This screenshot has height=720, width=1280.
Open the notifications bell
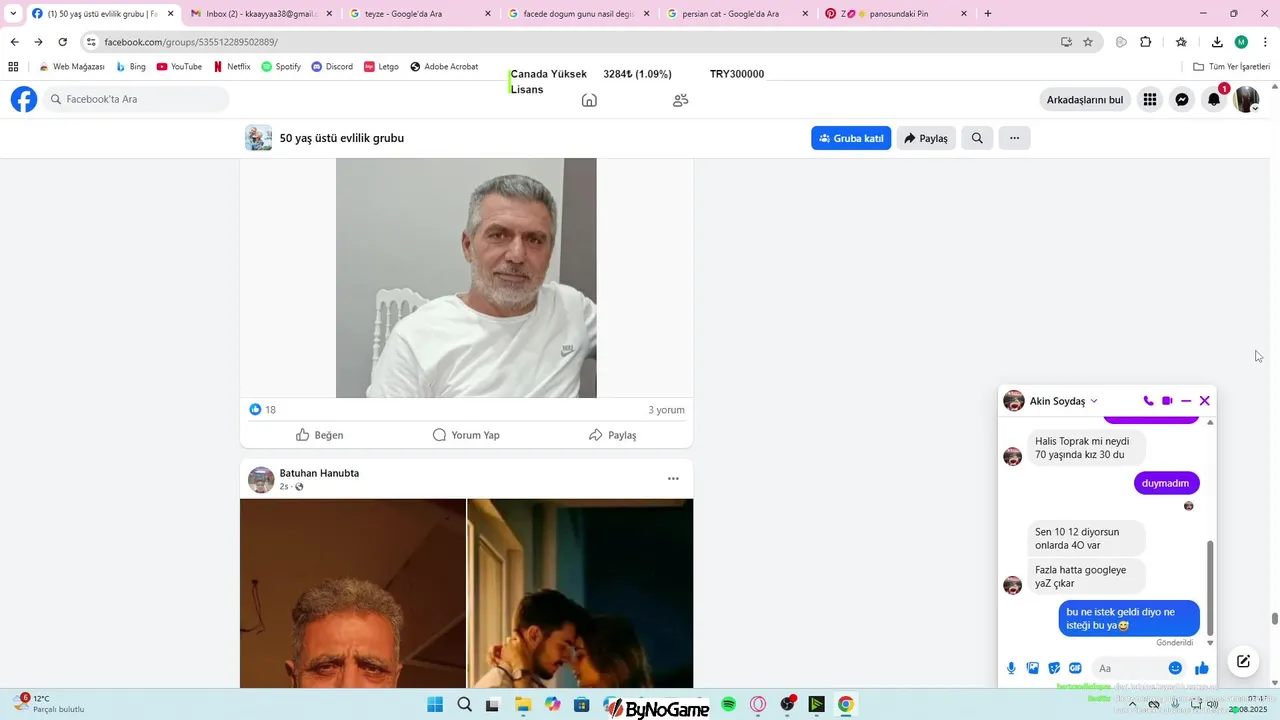click(1214, 99)
